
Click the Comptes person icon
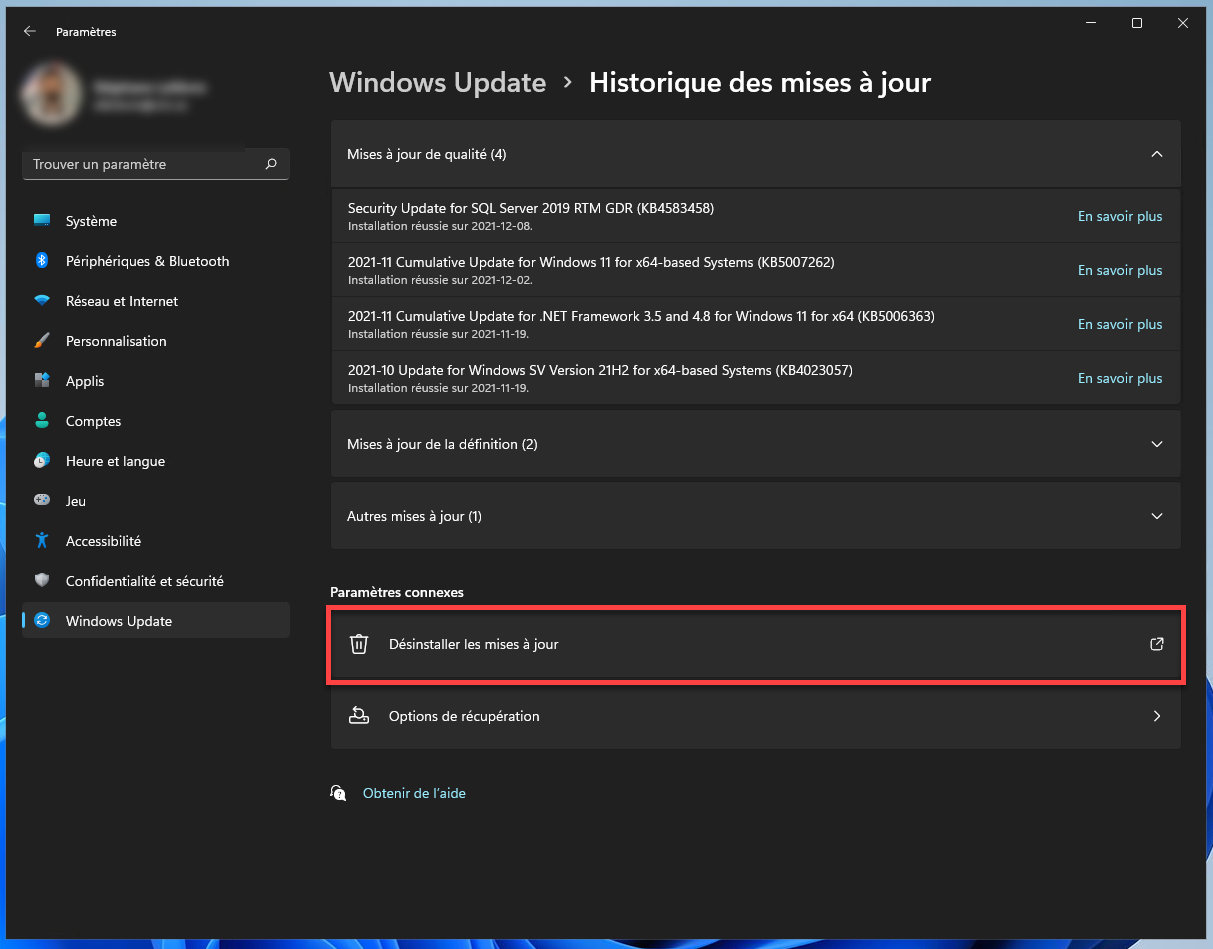(x=42, y=421)
